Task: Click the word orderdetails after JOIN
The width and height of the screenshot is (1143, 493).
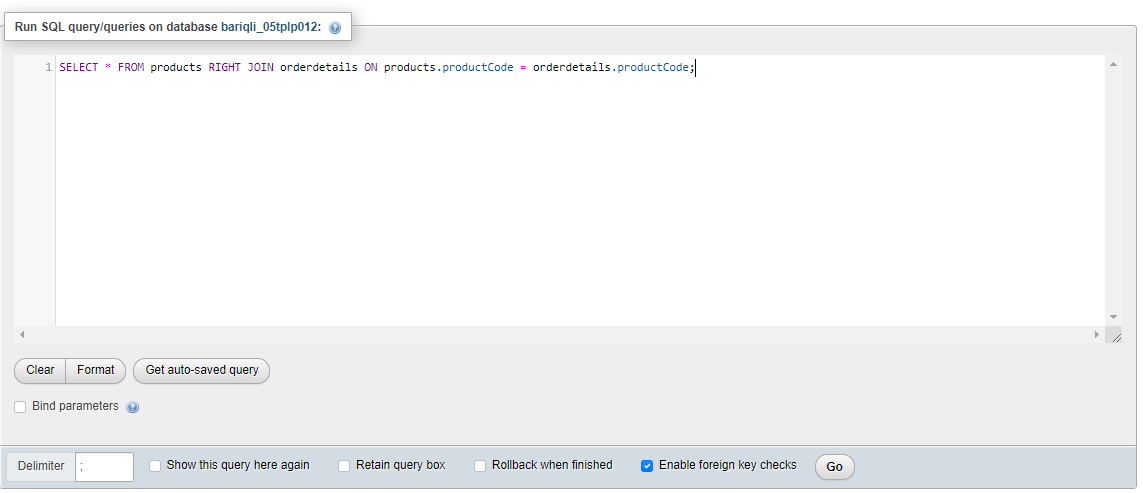Action: click(x=319, y=67)
